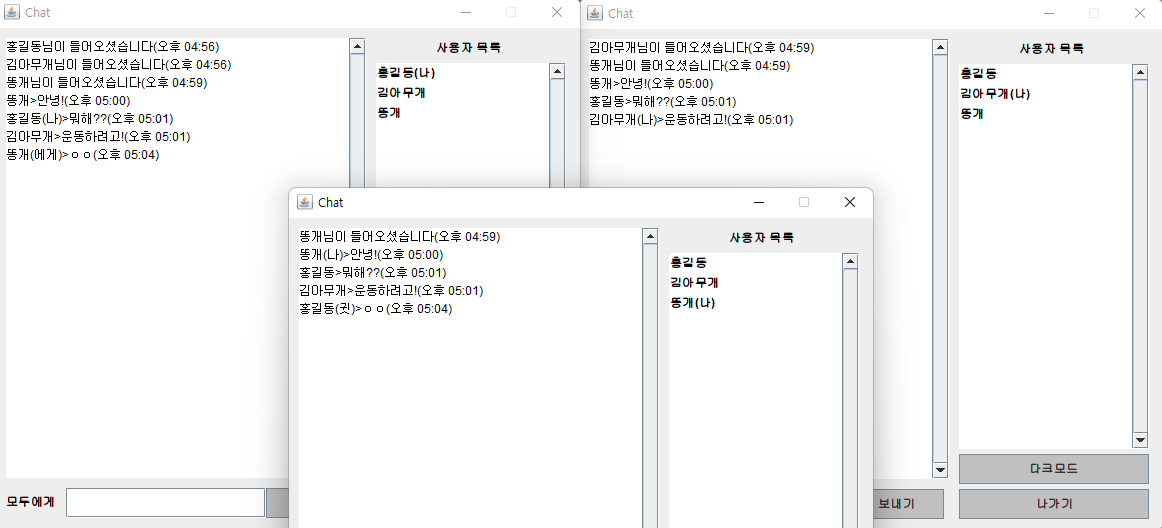Image resolution: width=1162 pixels, height=528 pixels.
Task: Select 김아무개(나) in the right window user list
Action: tap(995, 93)
